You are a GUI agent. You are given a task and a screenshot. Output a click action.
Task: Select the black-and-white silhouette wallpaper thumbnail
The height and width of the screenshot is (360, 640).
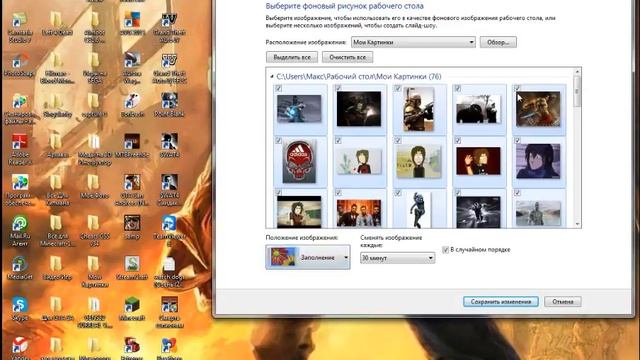click(478, 109)
